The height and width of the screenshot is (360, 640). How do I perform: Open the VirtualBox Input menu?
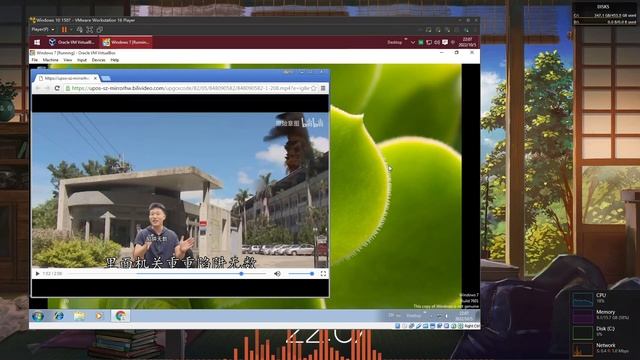[82, 60]
